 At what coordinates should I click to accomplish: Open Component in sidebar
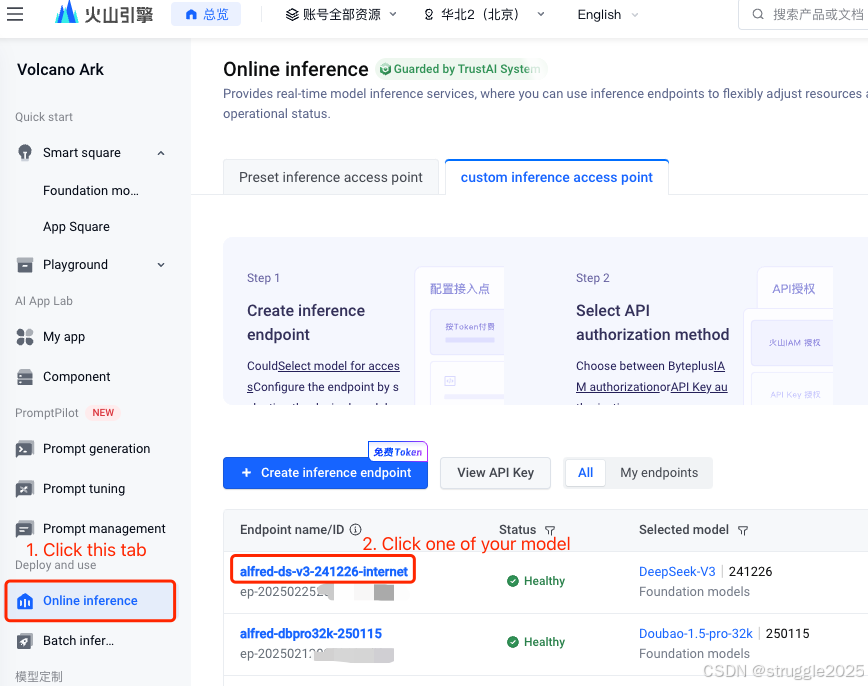pos(77,377)
